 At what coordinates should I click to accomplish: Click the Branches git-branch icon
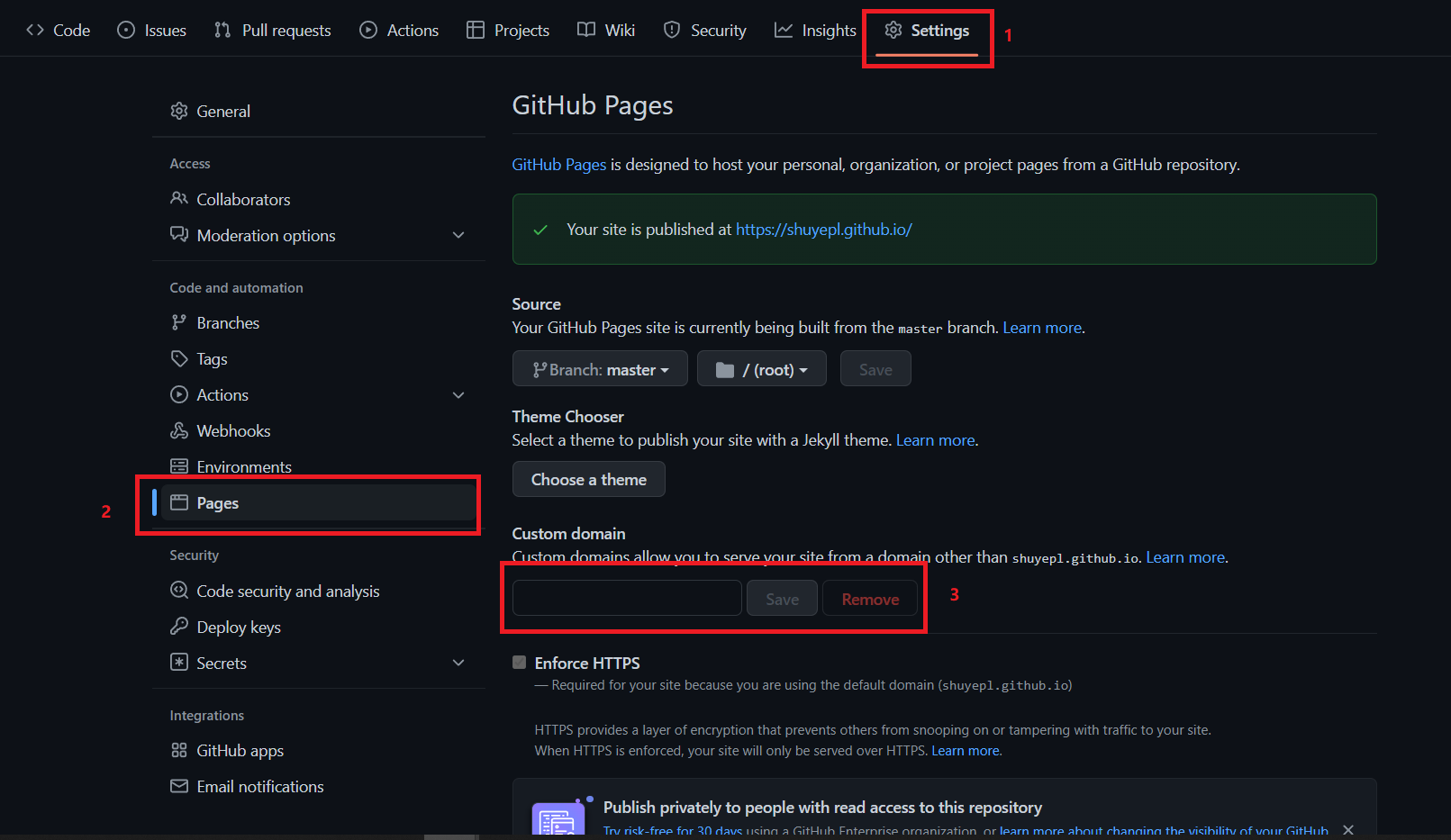[x=179, y=322]
